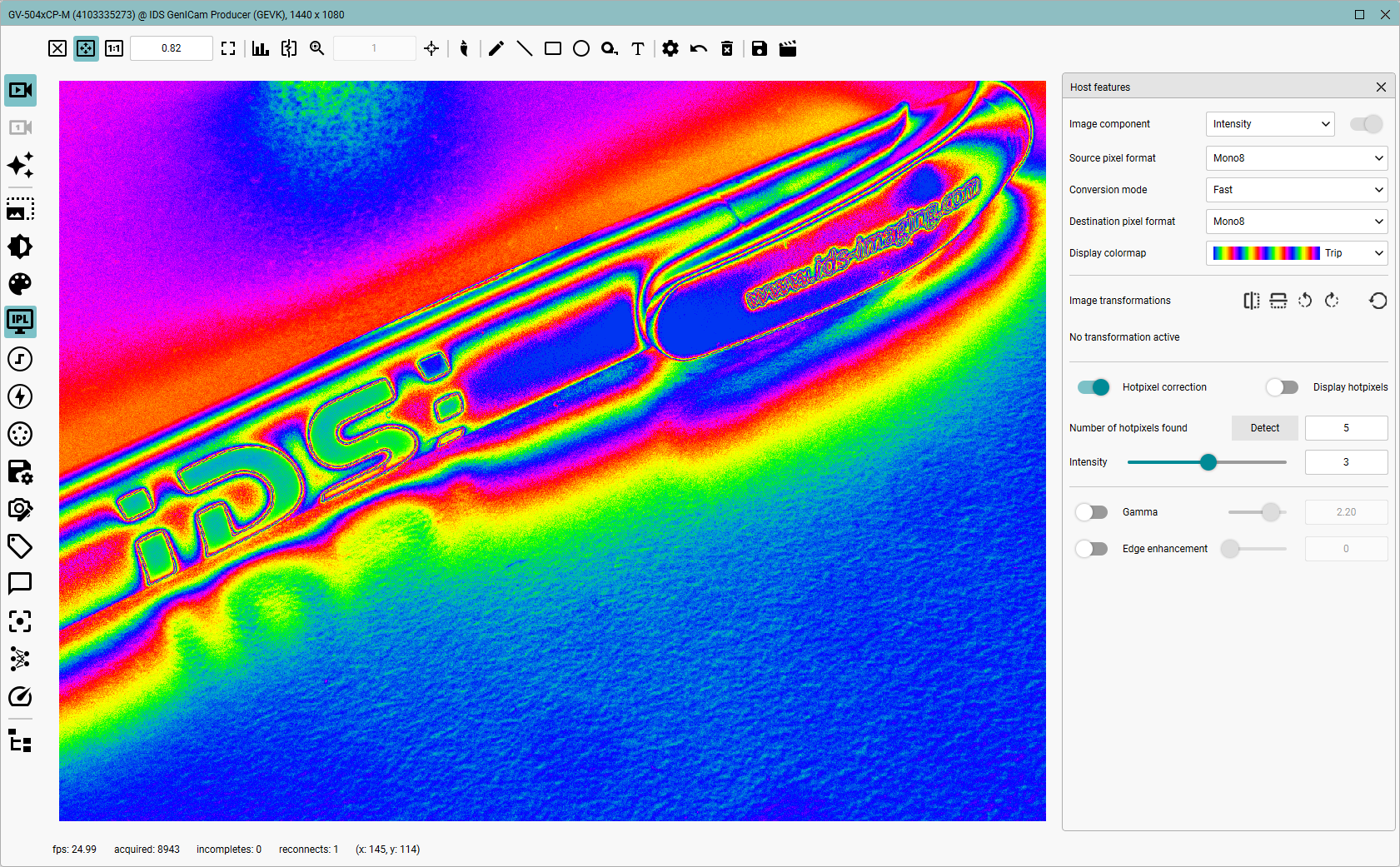Rotate image clockwise

(1332, 301)
